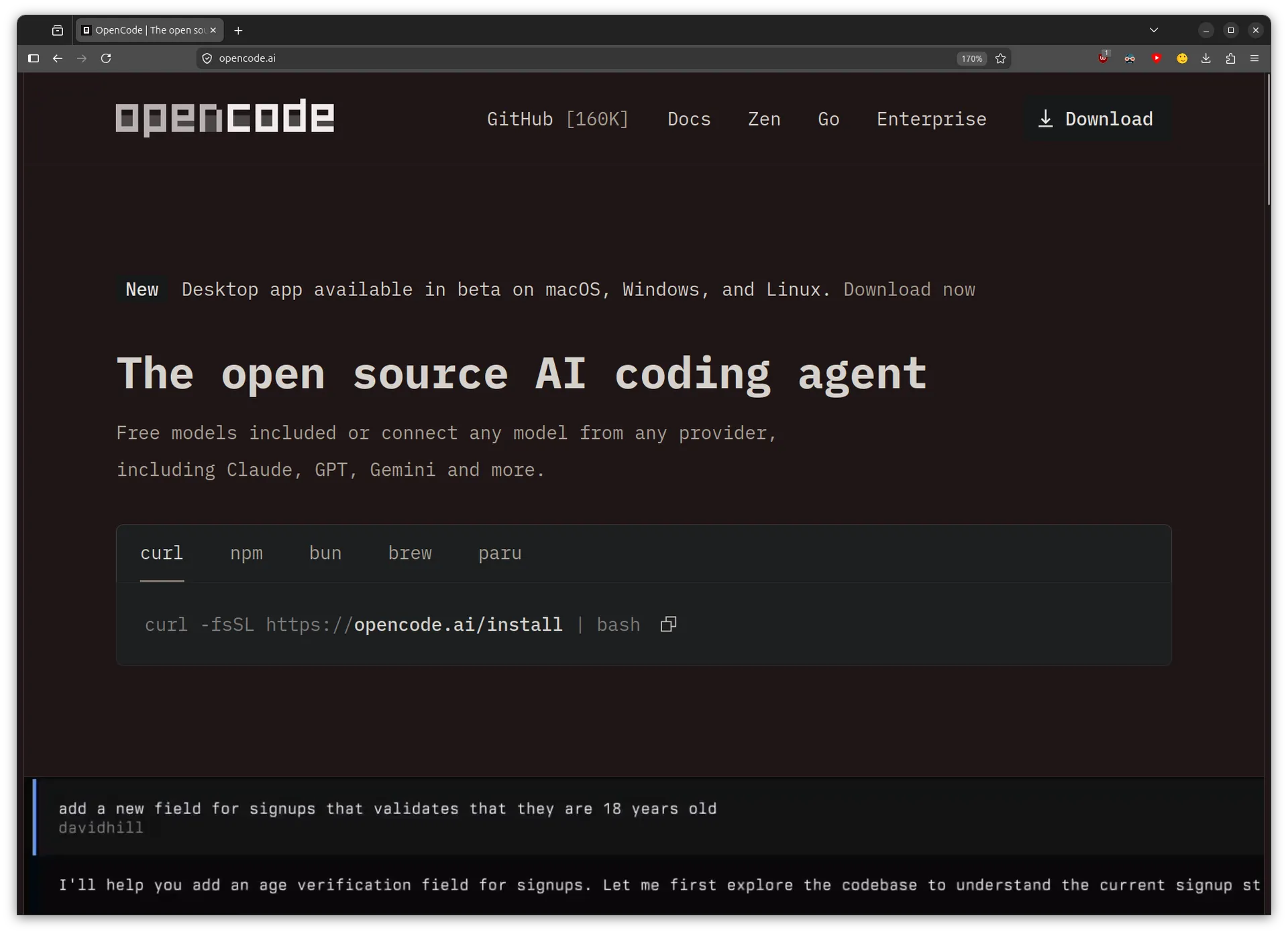1288x934 pixels.
Task: Bookmark this page with star icon
Action: 1000,58
